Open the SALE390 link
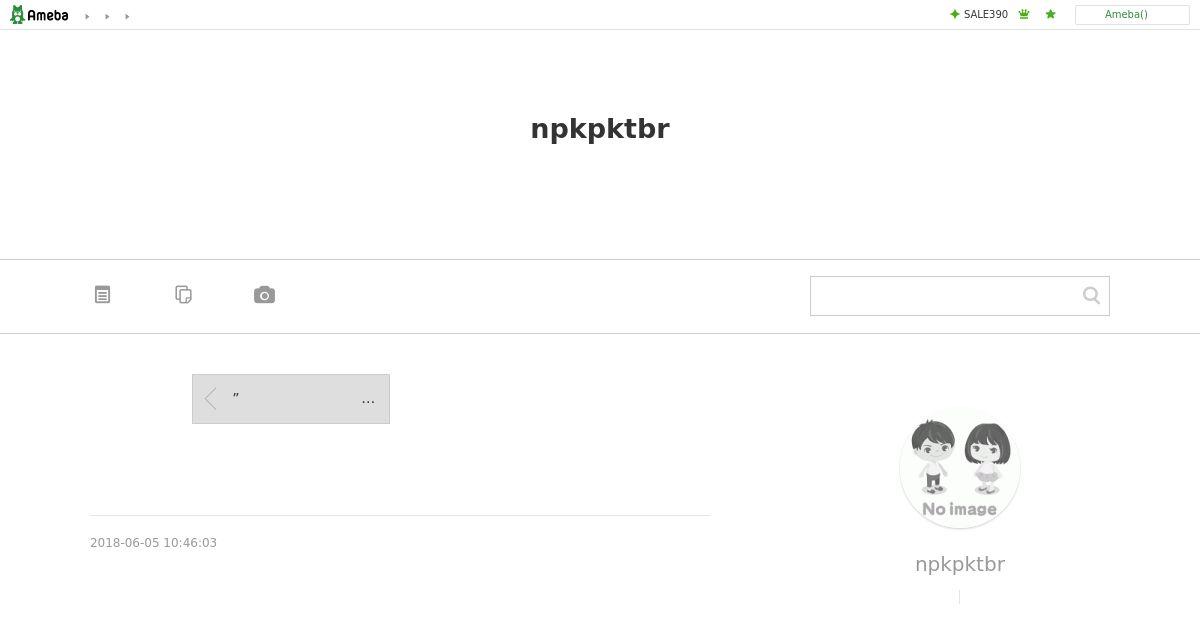The image size is (1200, 630). click(986, 14)
